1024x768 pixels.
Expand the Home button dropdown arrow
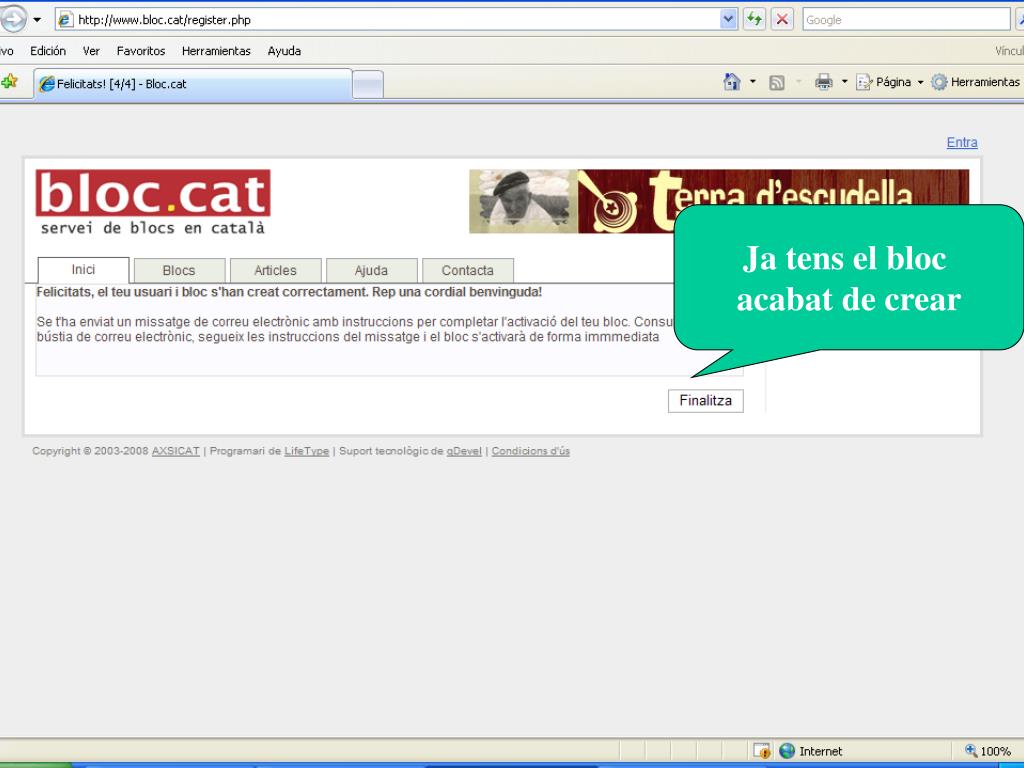click(752, 82)
